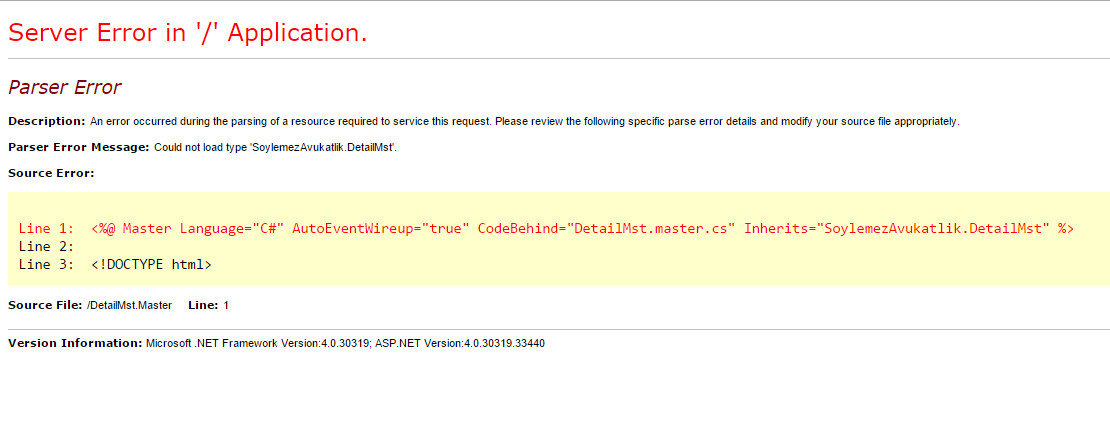
Task: Click the 'Parser Error Message:' label
Action: [x=79, y=147]
